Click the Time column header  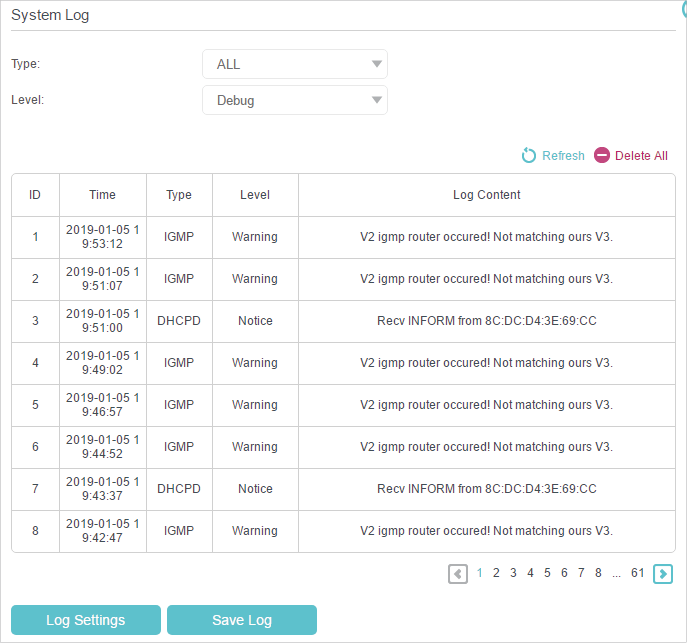[103, 195]
